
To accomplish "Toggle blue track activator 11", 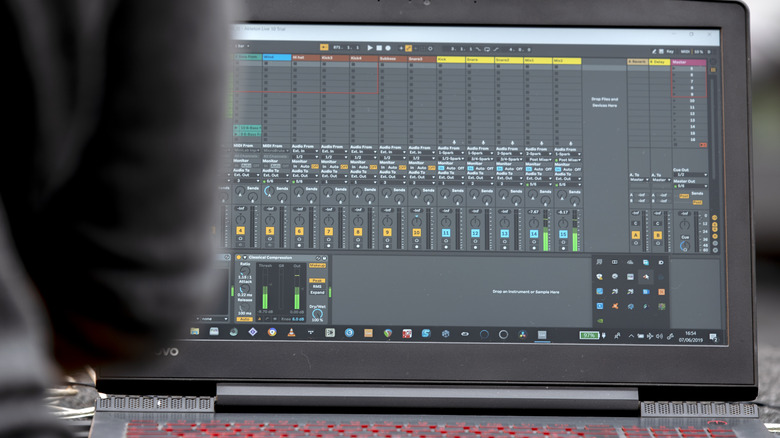I will 446,232.
